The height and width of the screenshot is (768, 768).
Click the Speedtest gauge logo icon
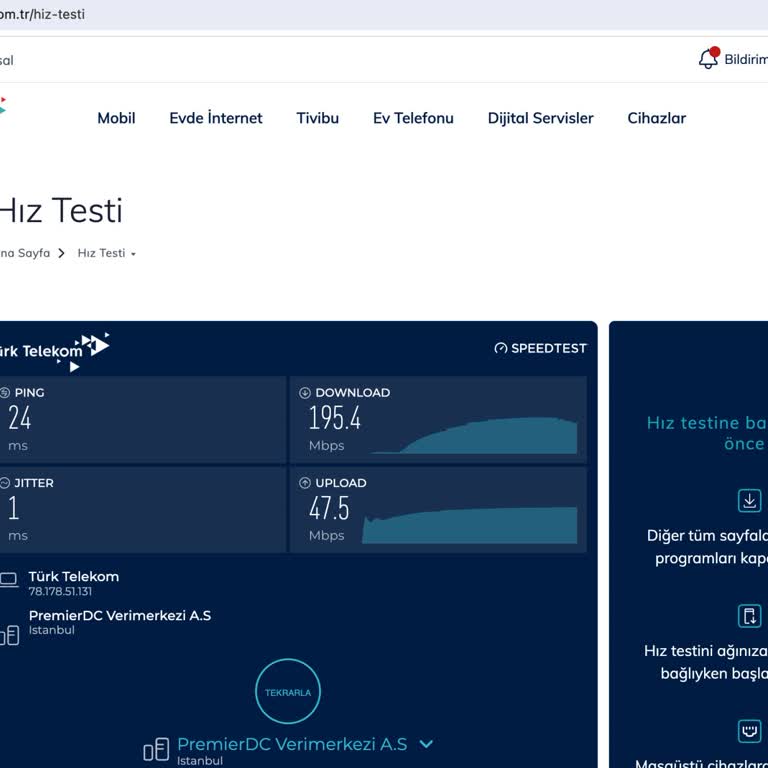501,349
